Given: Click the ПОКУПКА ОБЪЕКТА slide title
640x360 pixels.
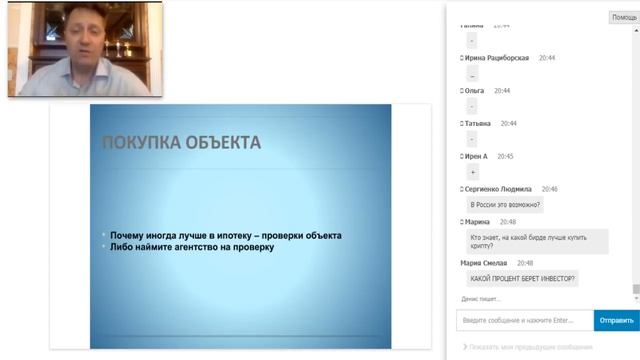Looking at the screenshot, I should pyautogui.click(x=181, y=143).
